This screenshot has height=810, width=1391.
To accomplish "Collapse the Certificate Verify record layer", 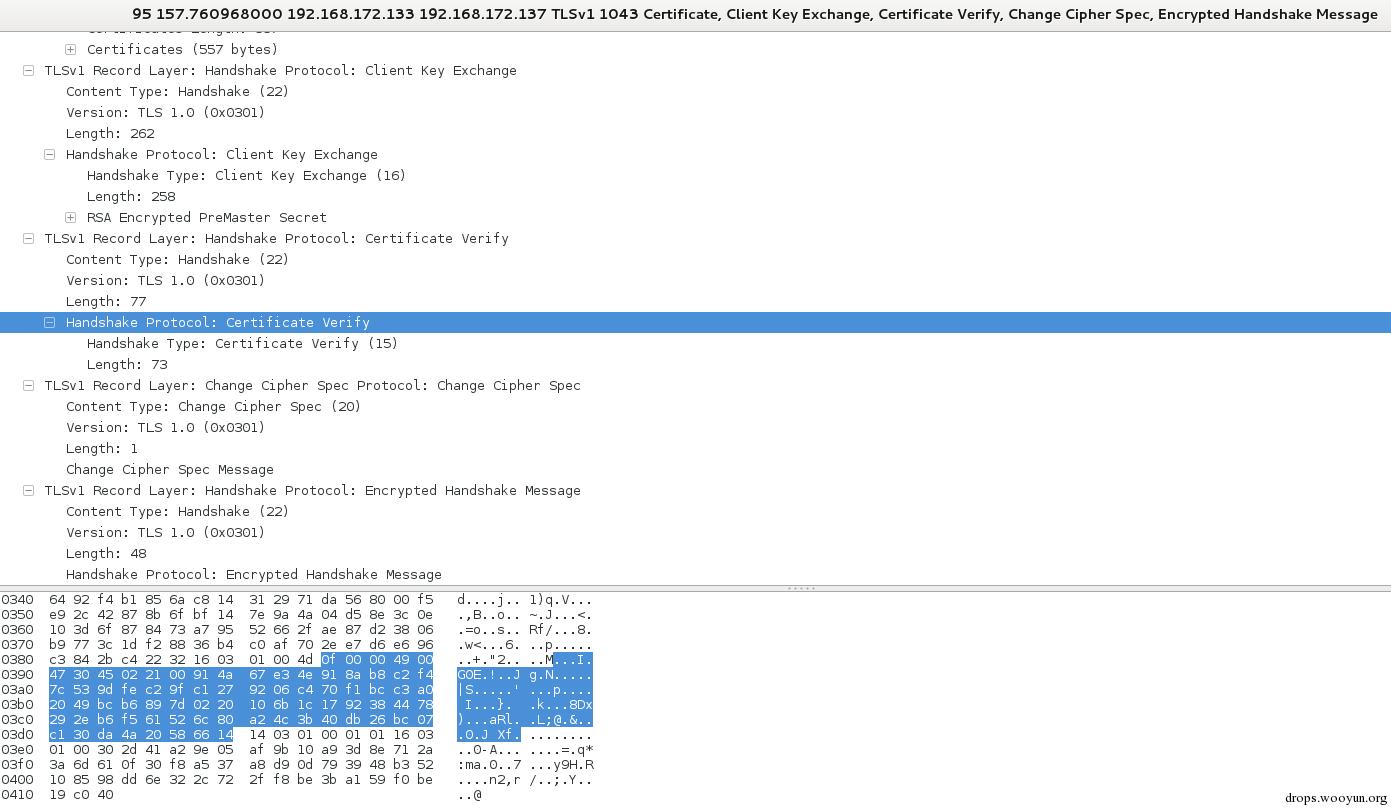I will tap(28, 238).
